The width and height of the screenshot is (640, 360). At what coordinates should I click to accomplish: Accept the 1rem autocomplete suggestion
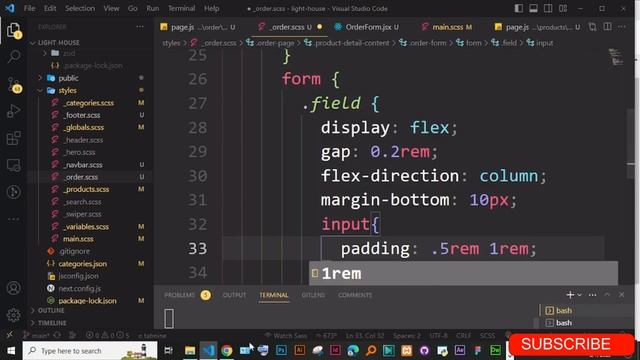click(463, 273)
